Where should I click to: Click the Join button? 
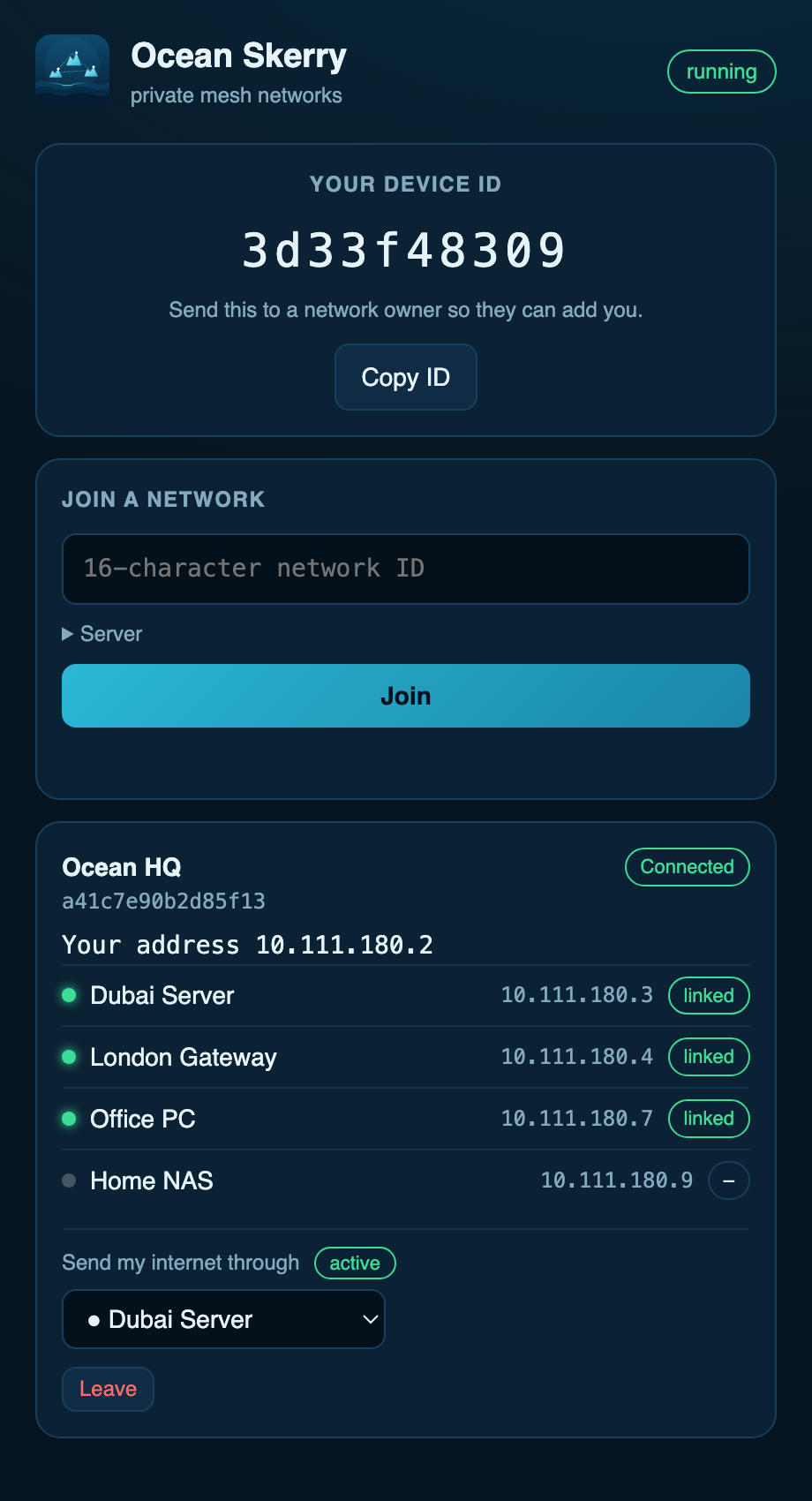(x=406, y=696)
